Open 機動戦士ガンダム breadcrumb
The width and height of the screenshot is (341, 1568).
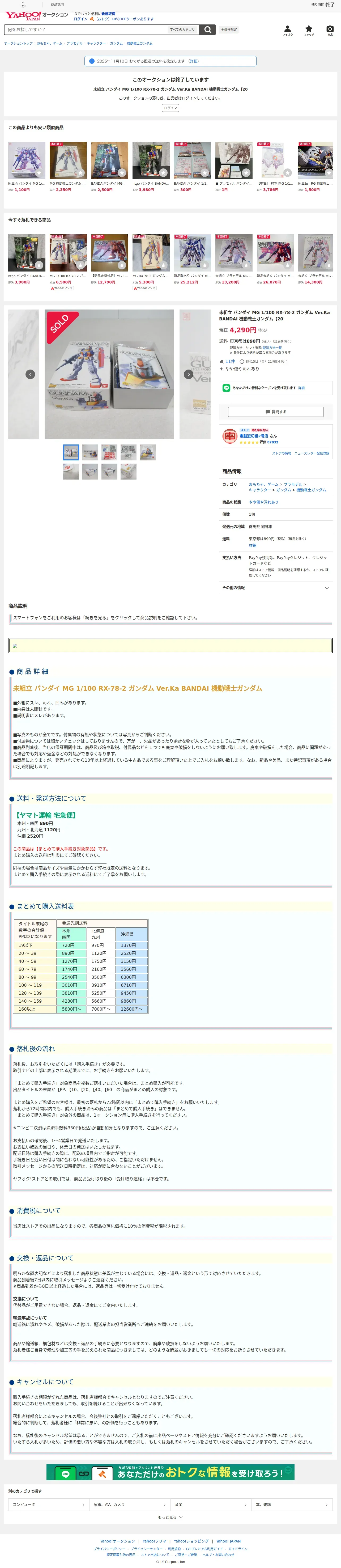coord(139,43)
